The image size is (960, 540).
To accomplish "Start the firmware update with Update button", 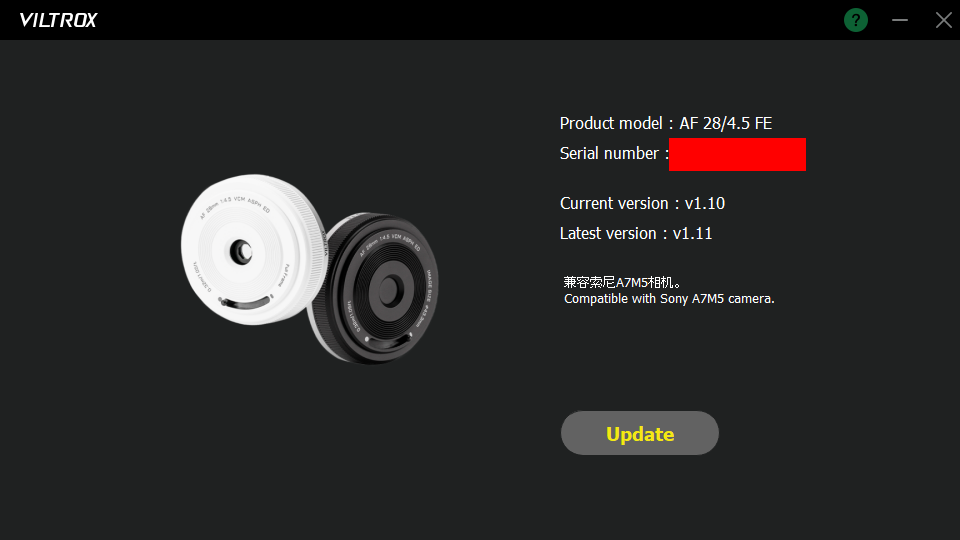I will (640, 433).
